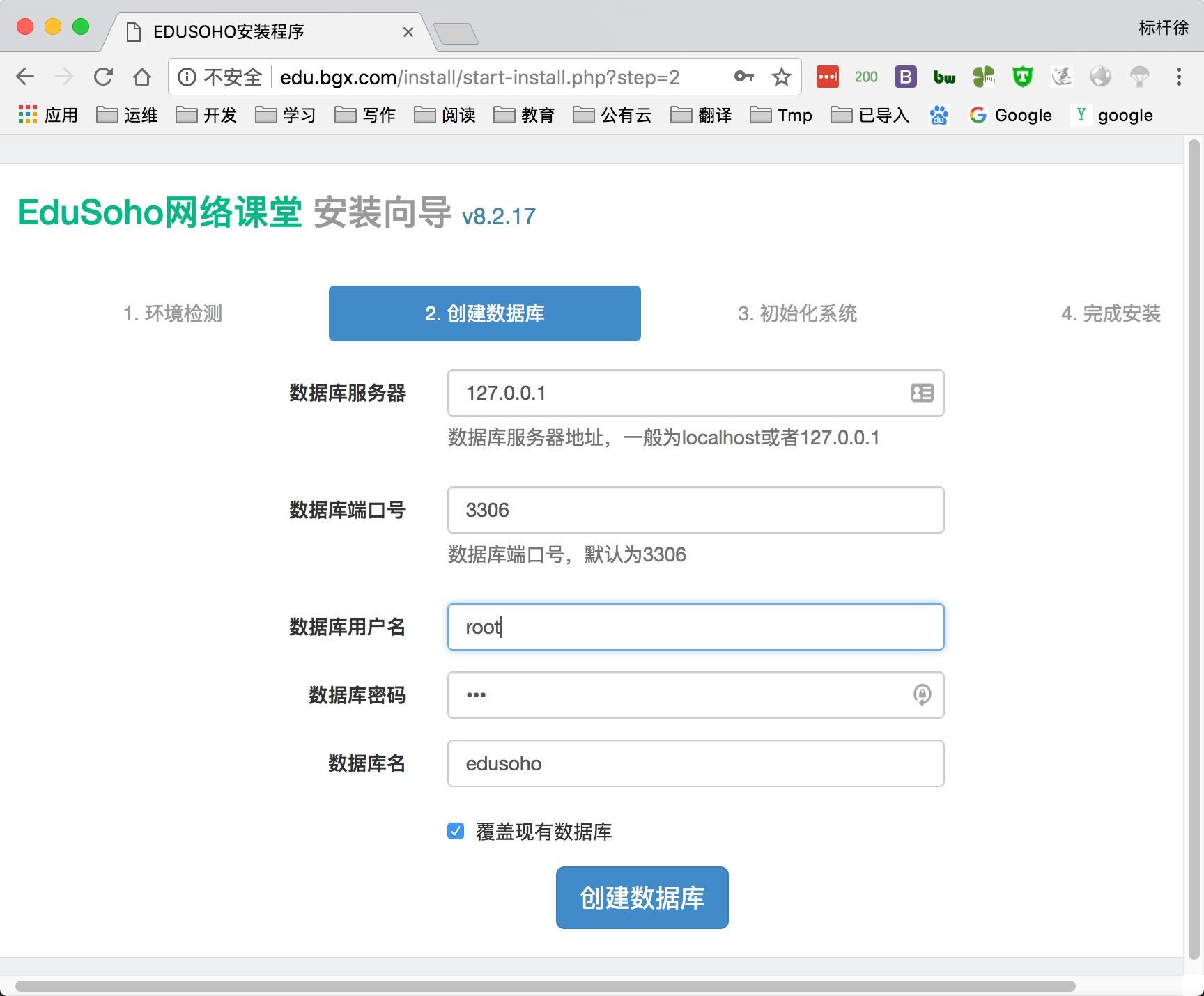This screenshot has height=996, width=1204.
Task: Click the autofill contact card icon in server field
Action: pos(922,393)
